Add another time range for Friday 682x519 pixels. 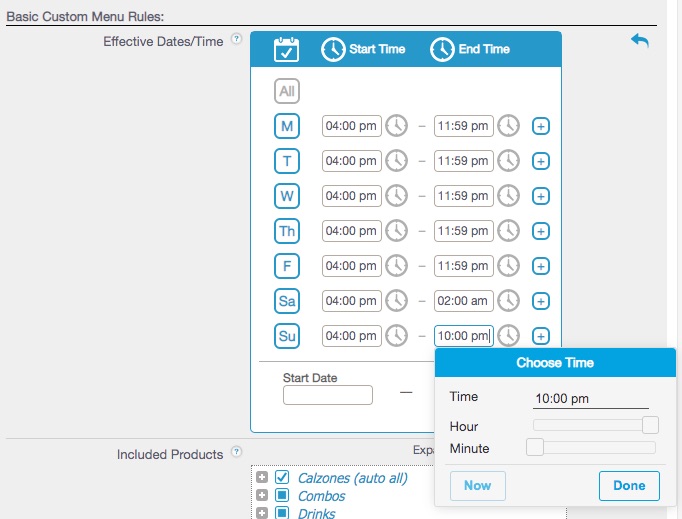pos(541,266)
